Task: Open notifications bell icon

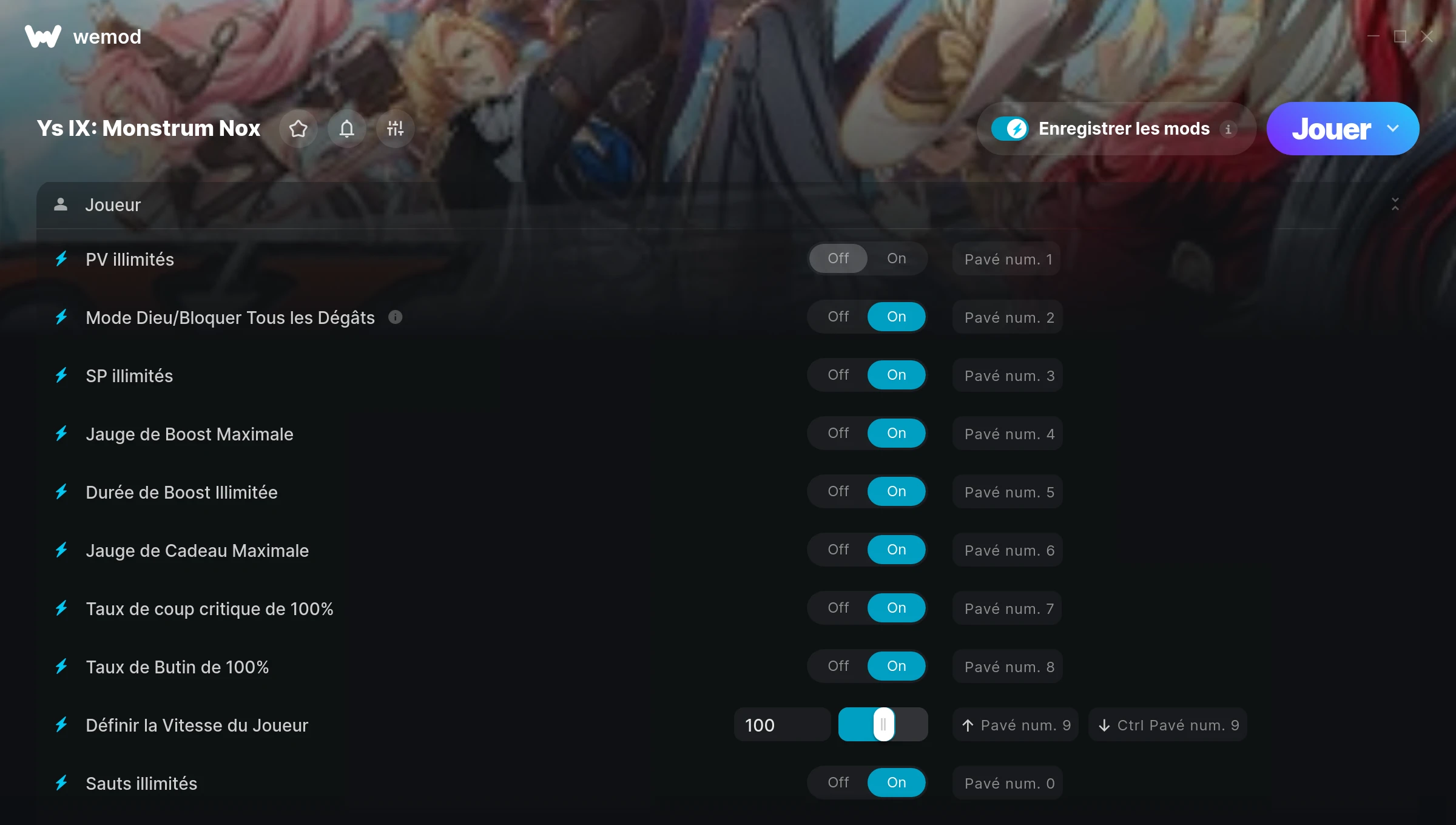Action: click(347, 129)
